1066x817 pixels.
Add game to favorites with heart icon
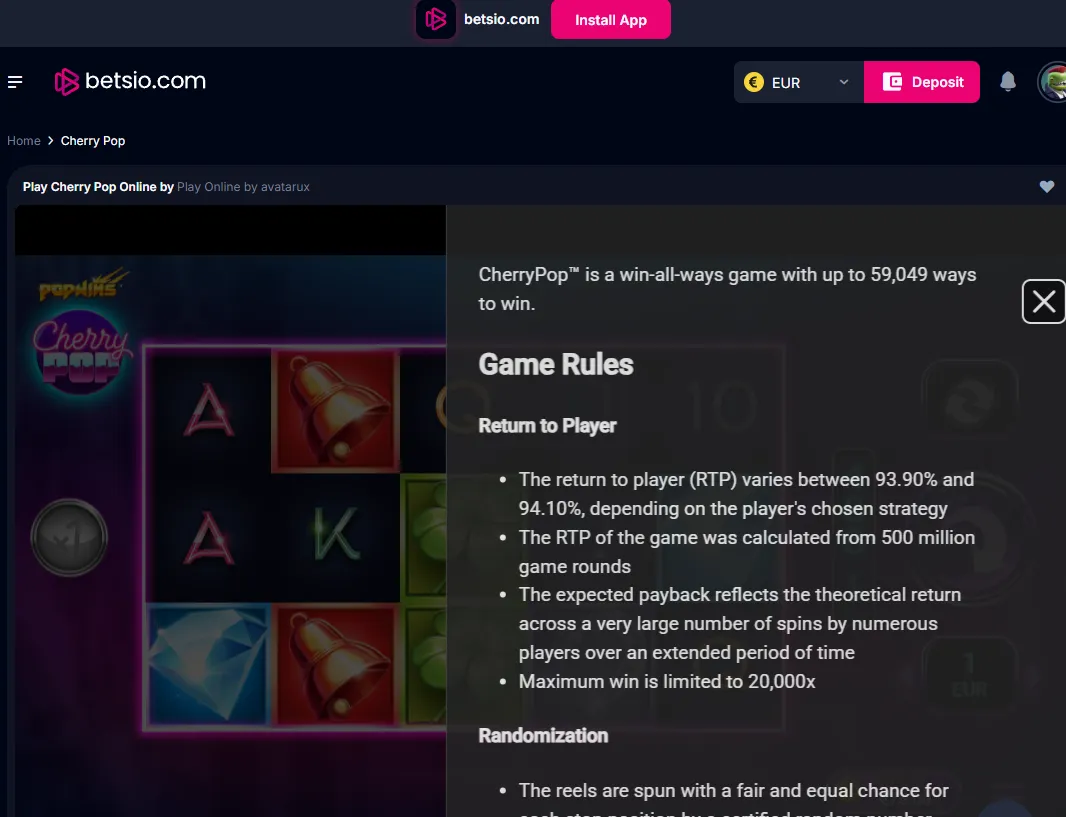[1046, 186]
